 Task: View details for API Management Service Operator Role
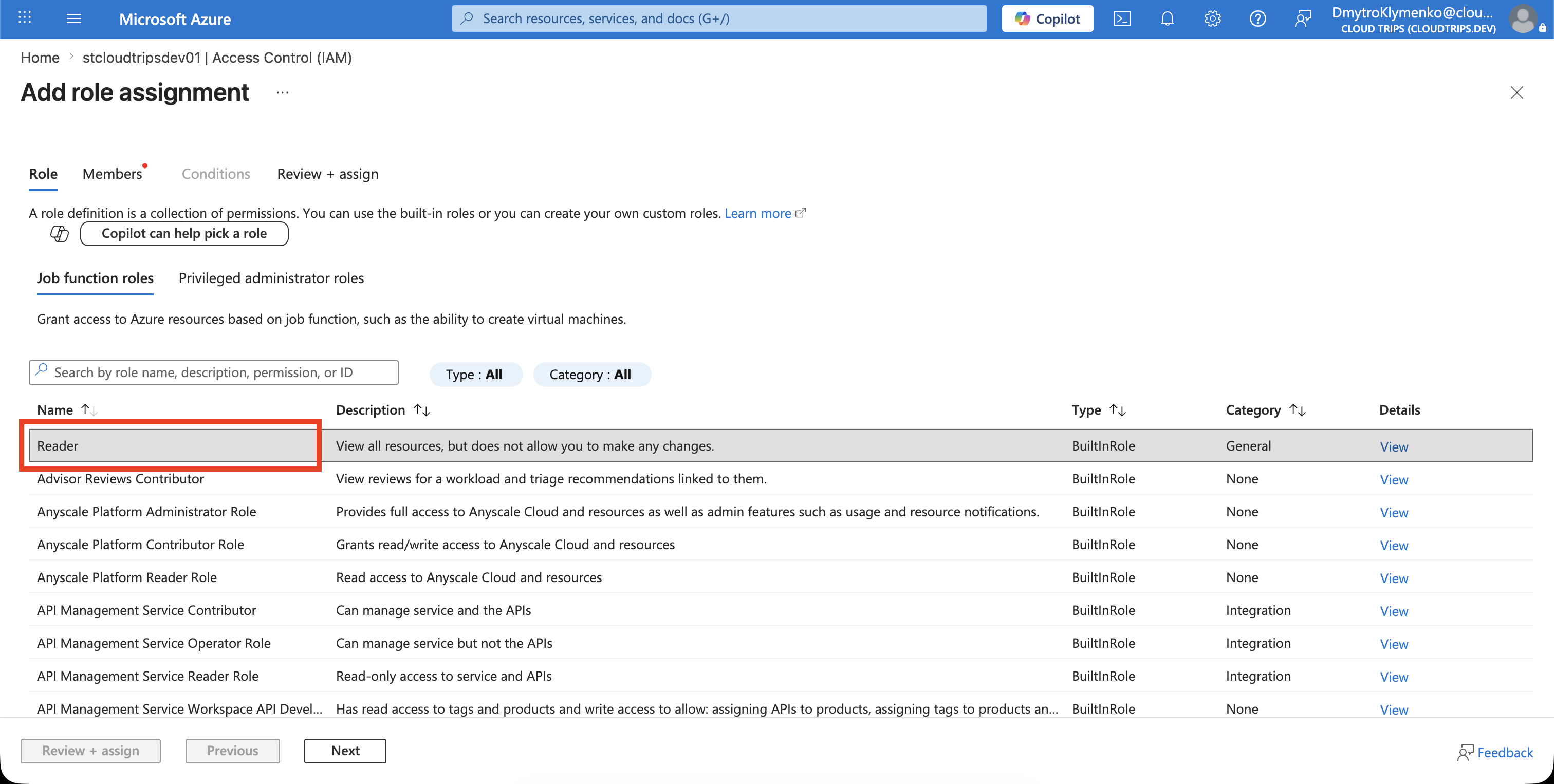[1394, 644]
